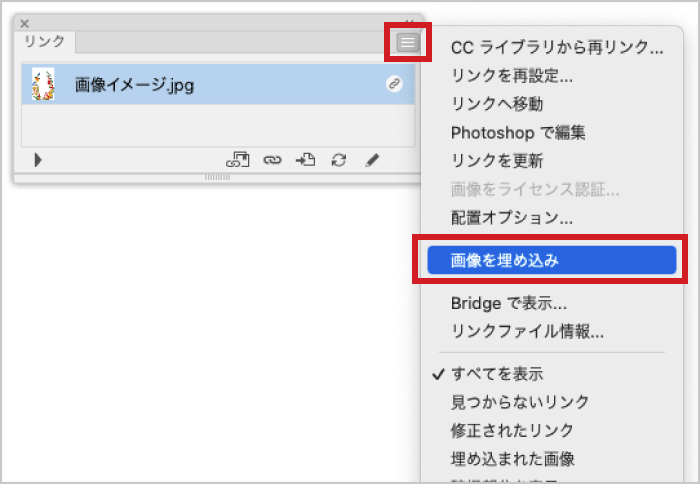This screenshot has width=700, height=484.
Task: Enable 見つからないリンク filter option
Action: point(519,402)
